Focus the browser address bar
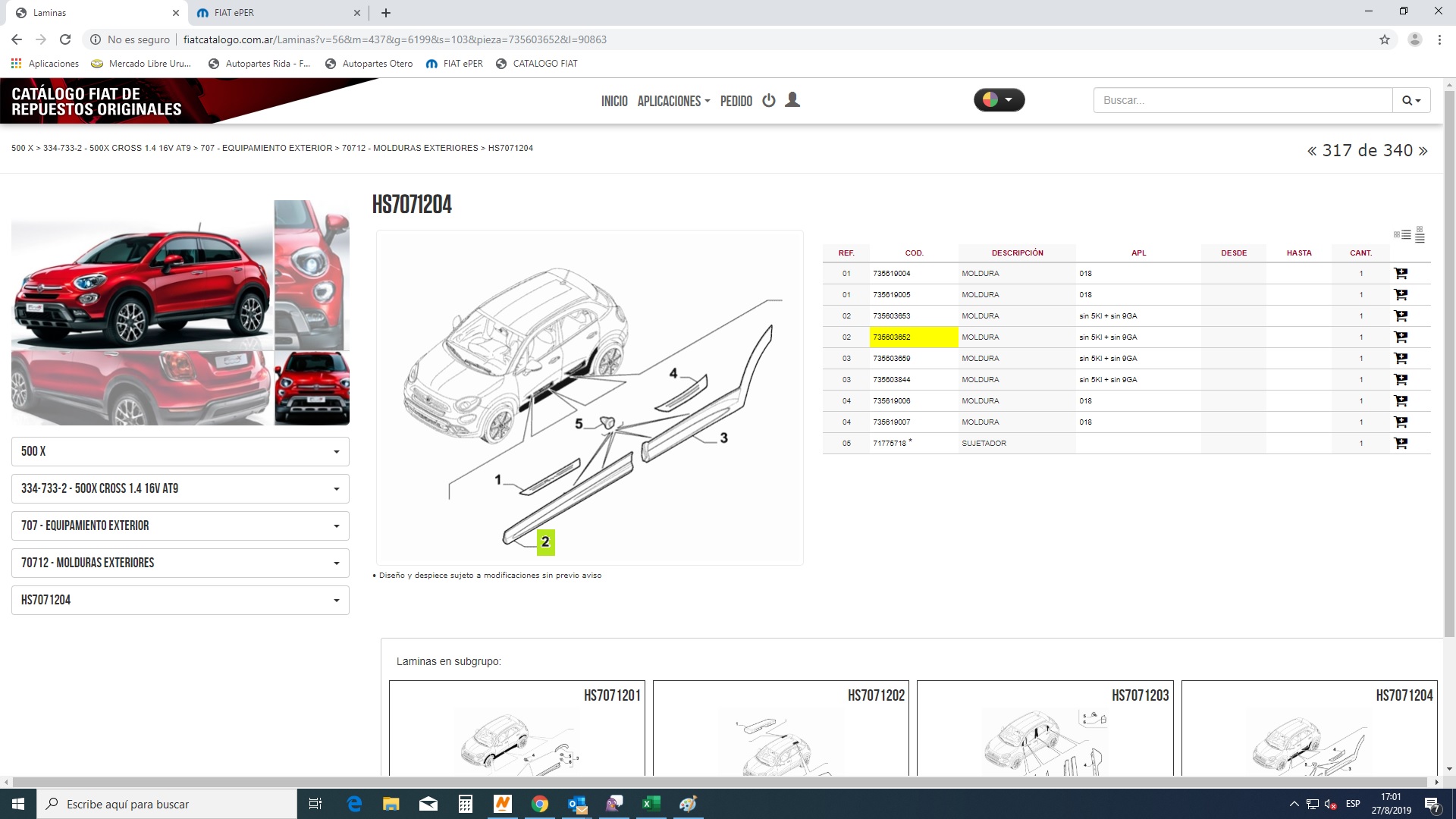Screen dimensions: 1456x819 pyautogui.click(x=728, y=39)
